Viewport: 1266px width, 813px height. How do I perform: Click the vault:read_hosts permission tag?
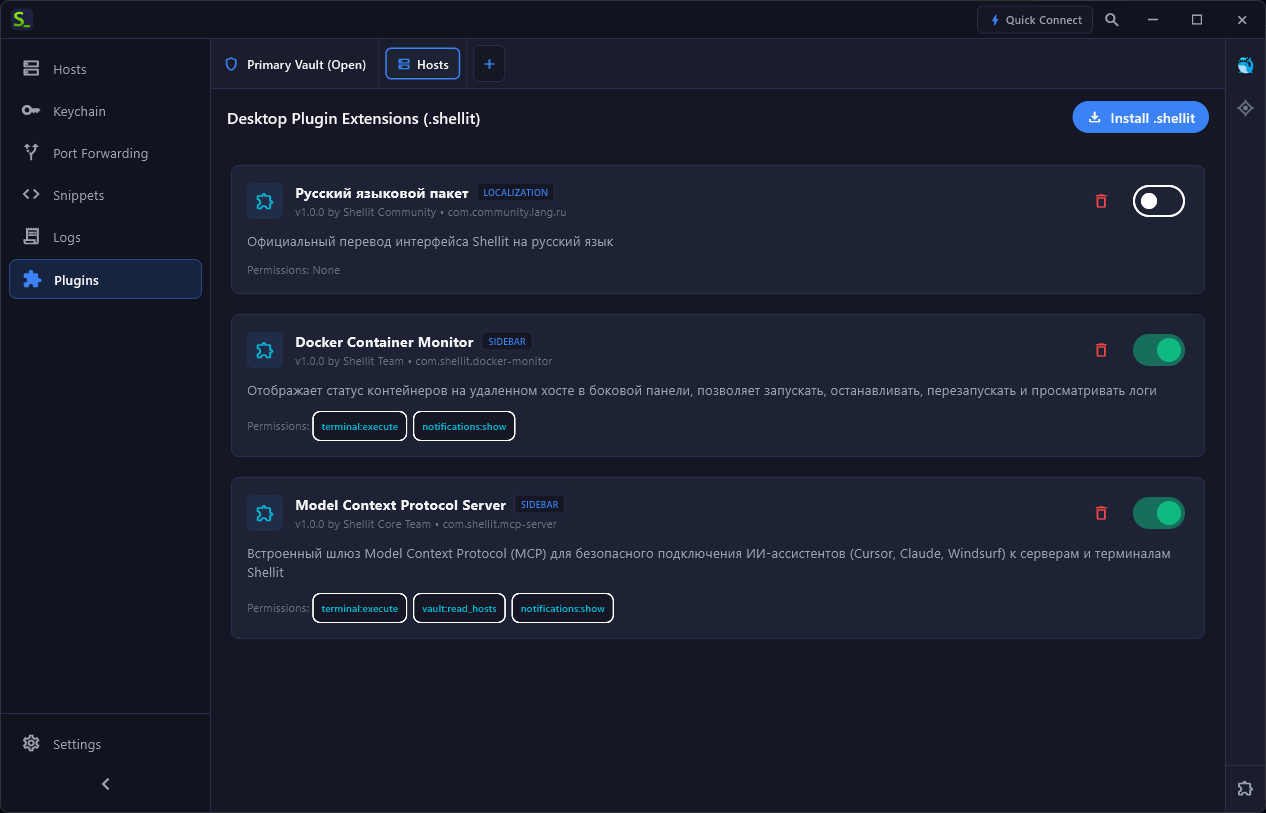[459, 608]
